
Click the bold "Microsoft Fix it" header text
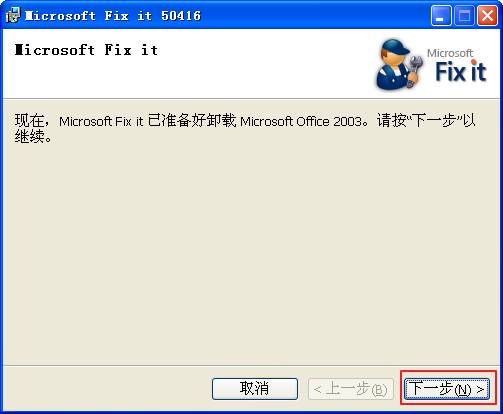(x=86, y=50)
